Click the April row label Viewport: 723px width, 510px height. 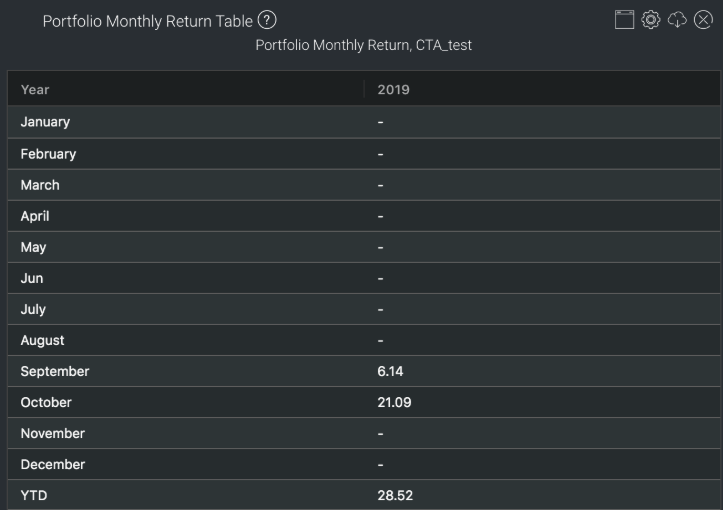35,216
